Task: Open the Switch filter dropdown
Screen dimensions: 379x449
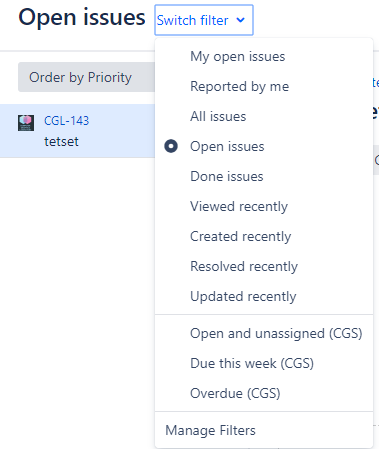Action: pos(204,20)
